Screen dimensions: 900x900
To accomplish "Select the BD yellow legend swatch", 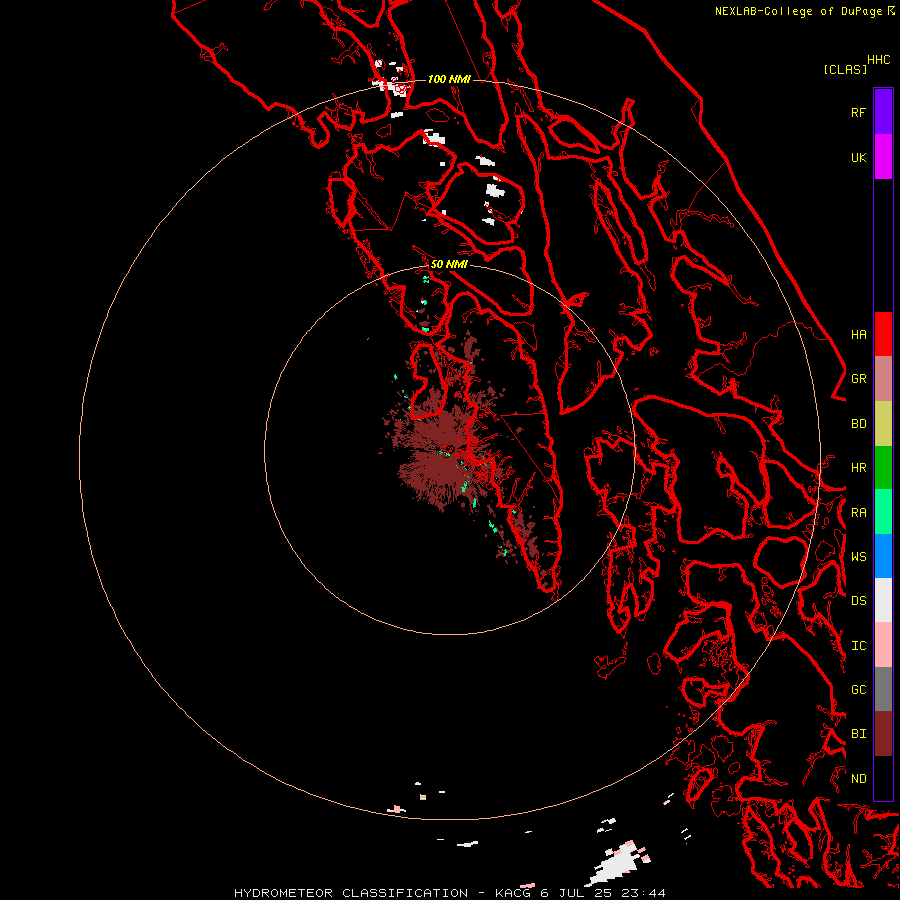I will [883, 424].
